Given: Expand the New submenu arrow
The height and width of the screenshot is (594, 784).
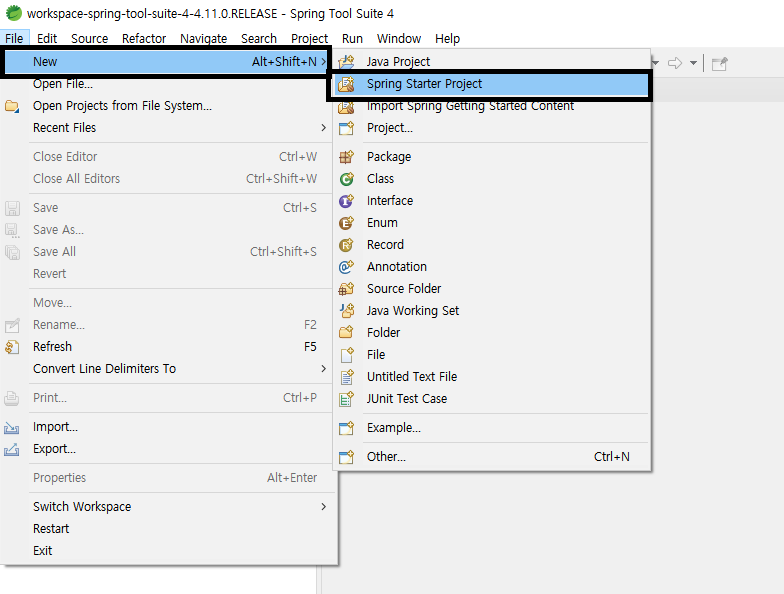Looking at the screenshot, I should [324, 62].
